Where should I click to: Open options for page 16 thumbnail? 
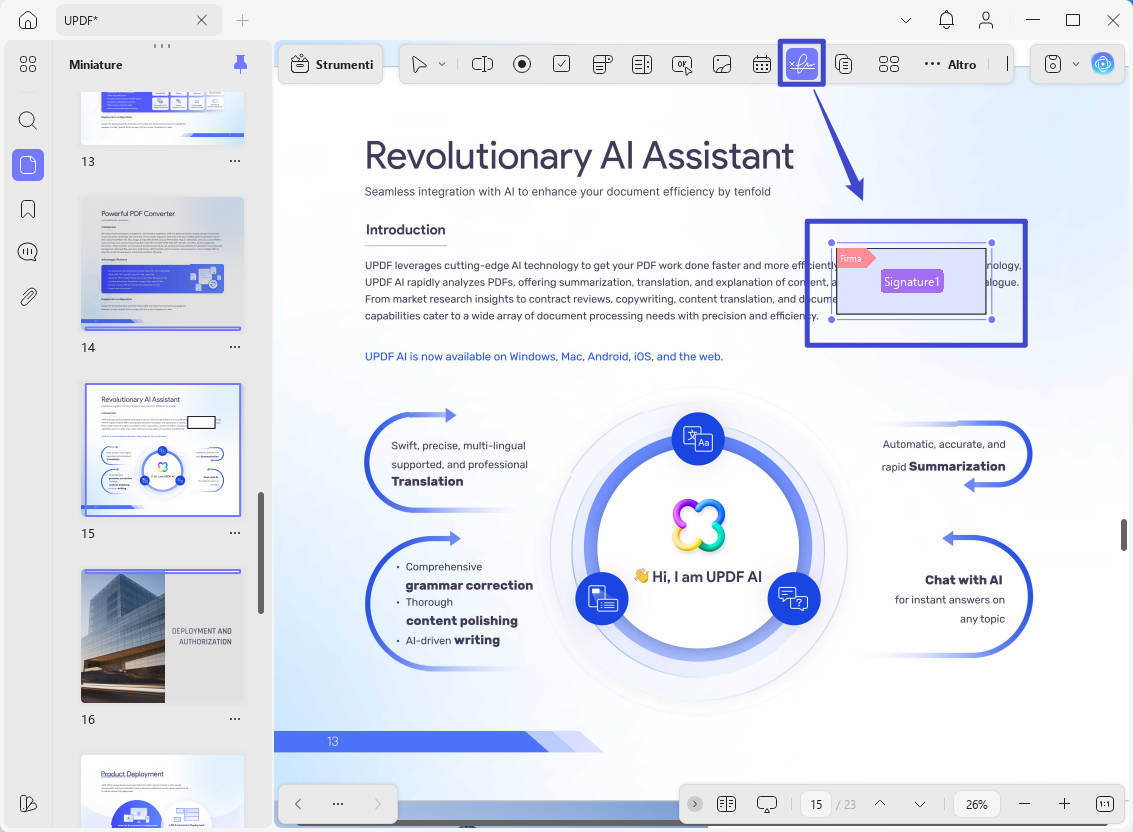(x=235, y=719)
